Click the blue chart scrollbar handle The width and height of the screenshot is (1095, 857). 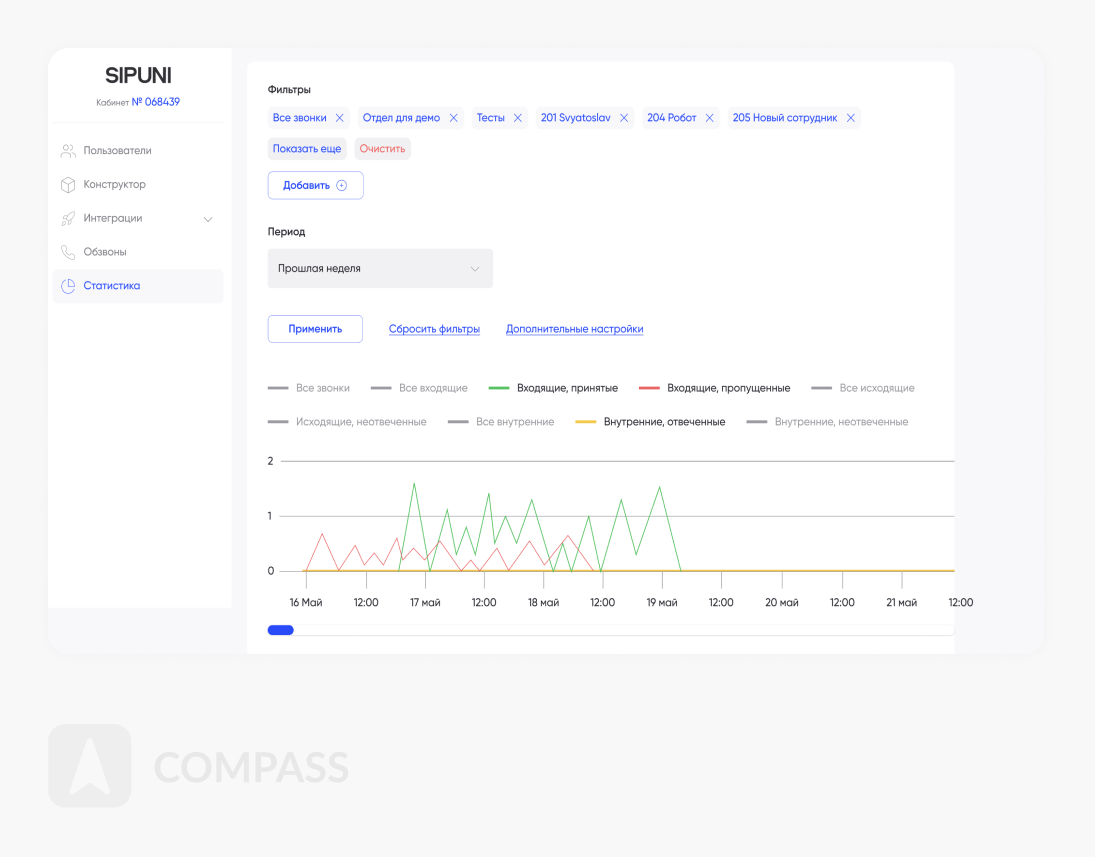click(x=281, y=630)
